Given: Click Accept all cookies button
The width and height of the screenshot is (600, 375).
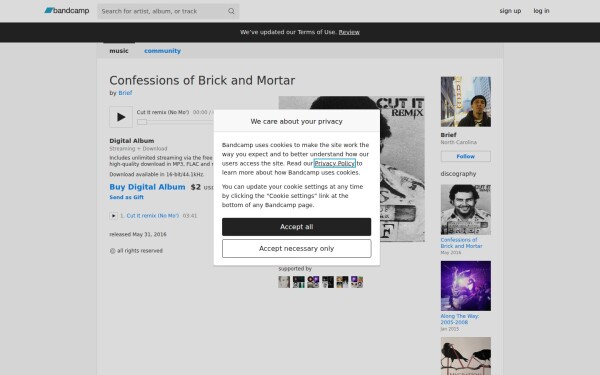Looking at the screenshot, I should 297,227.
